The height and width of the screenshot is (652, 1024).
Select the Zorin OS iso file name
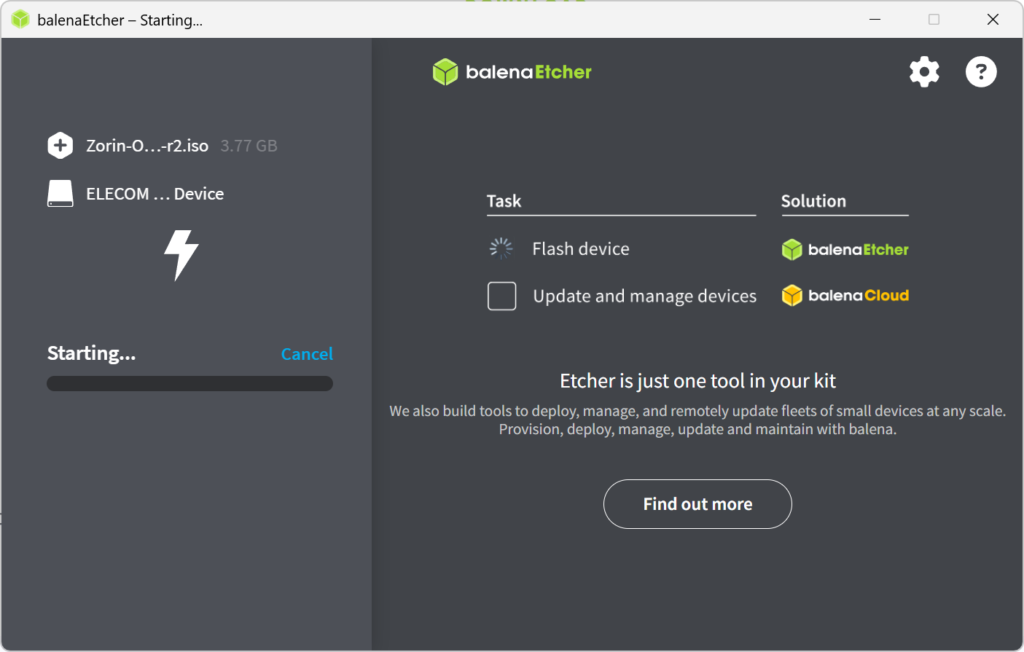coord(147,146)
